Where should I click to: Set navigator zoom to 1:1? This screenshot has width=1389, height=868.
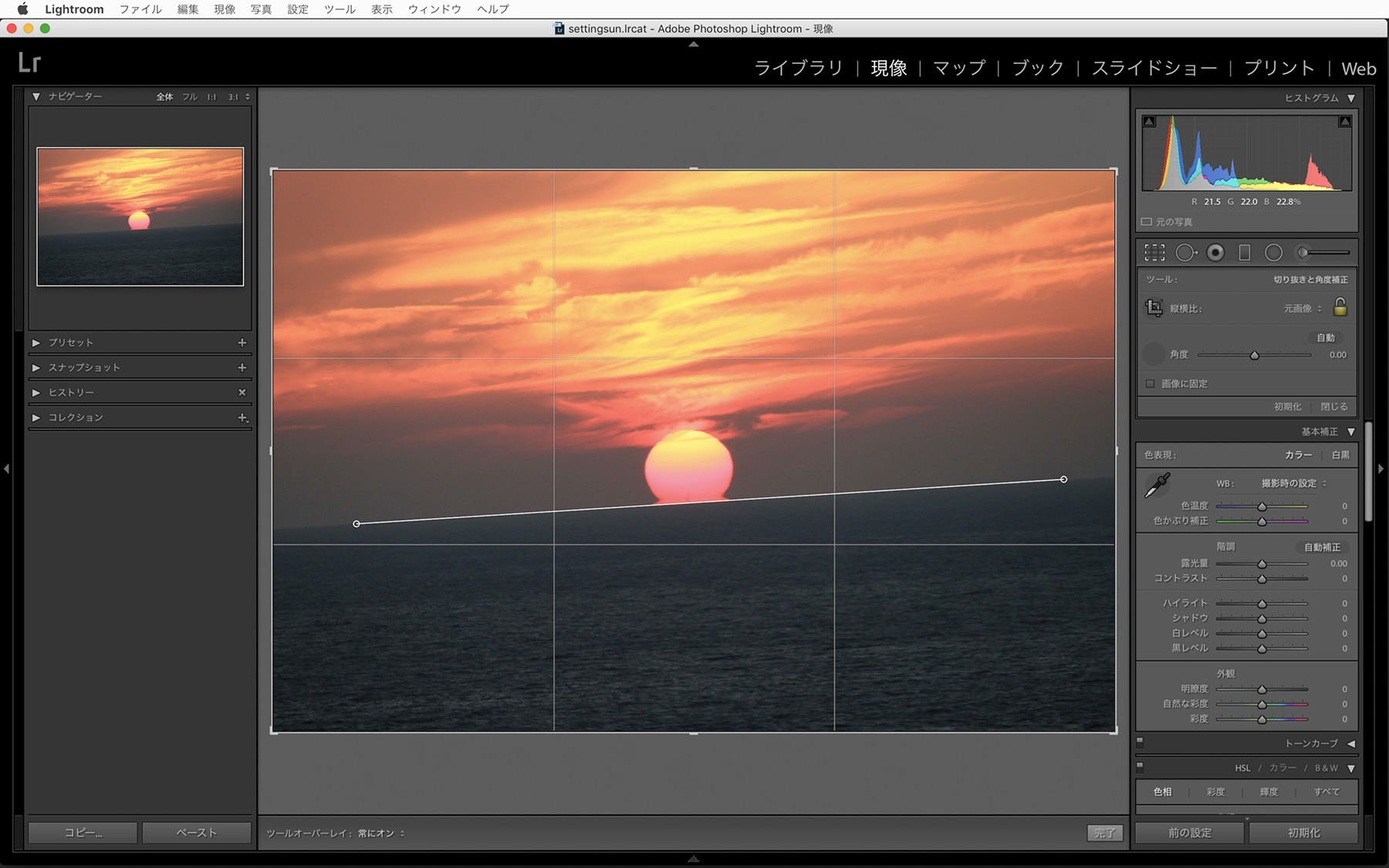click(x=211, y=97)
